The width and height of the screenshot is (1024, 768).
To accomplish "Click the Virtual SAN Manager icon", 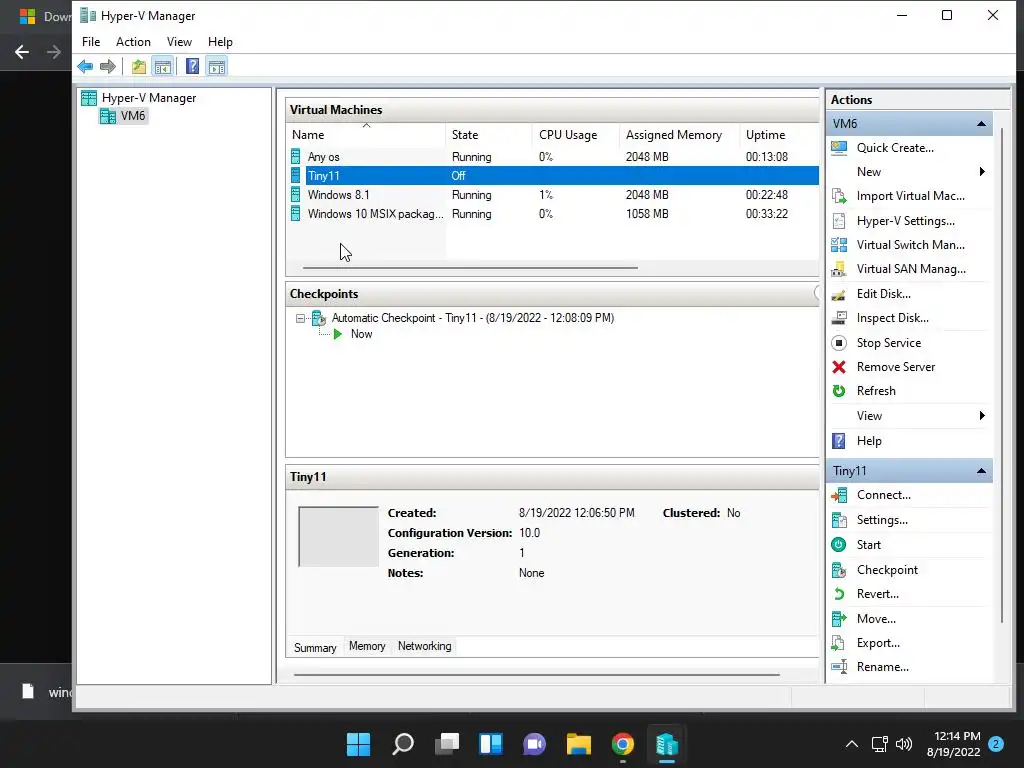I will (839, 269).
